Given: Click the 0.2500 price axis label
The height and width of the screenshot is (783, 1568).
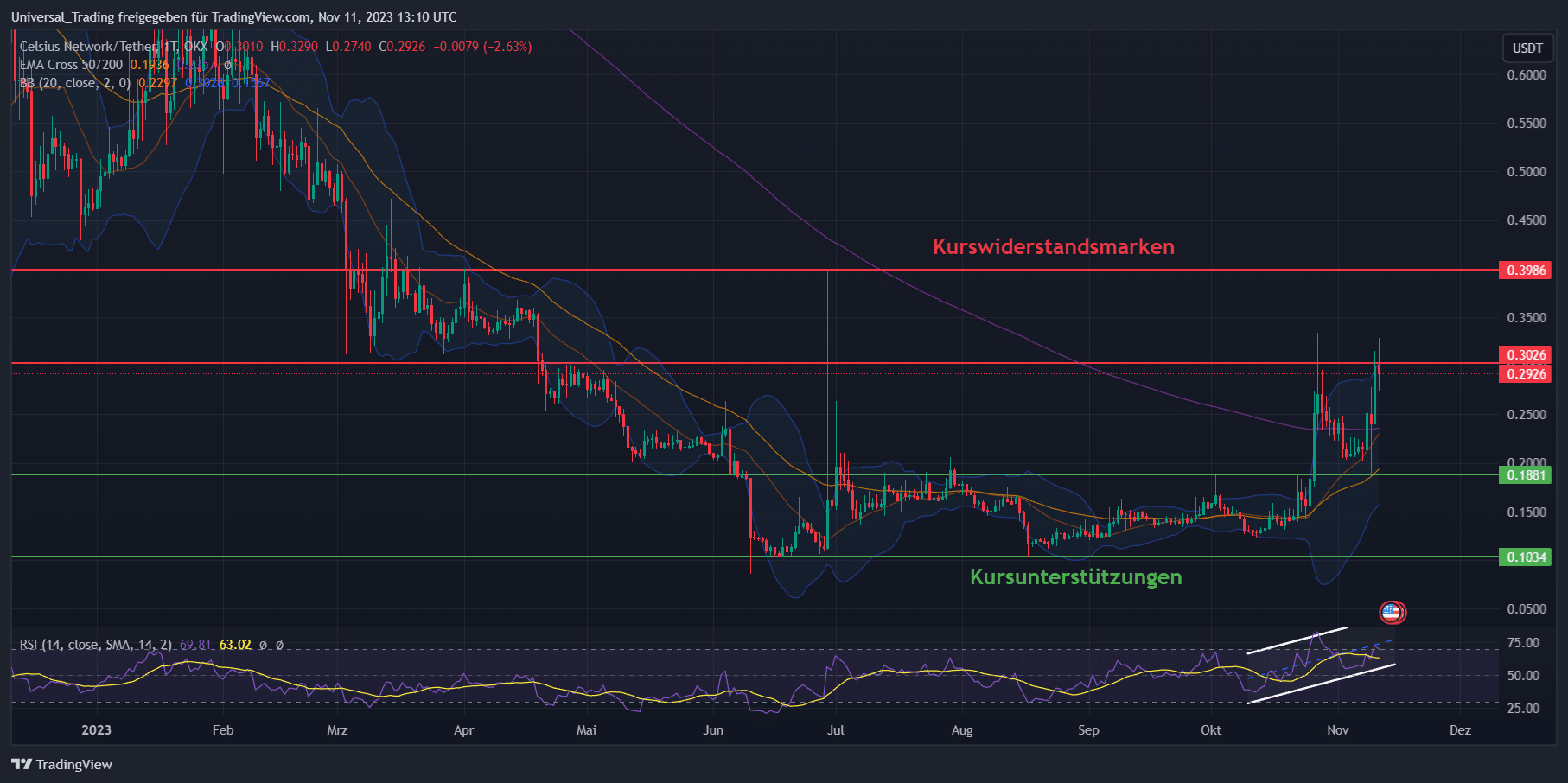Looking at the screenshot, I should pyautogui.click(x=1527, y=415).
